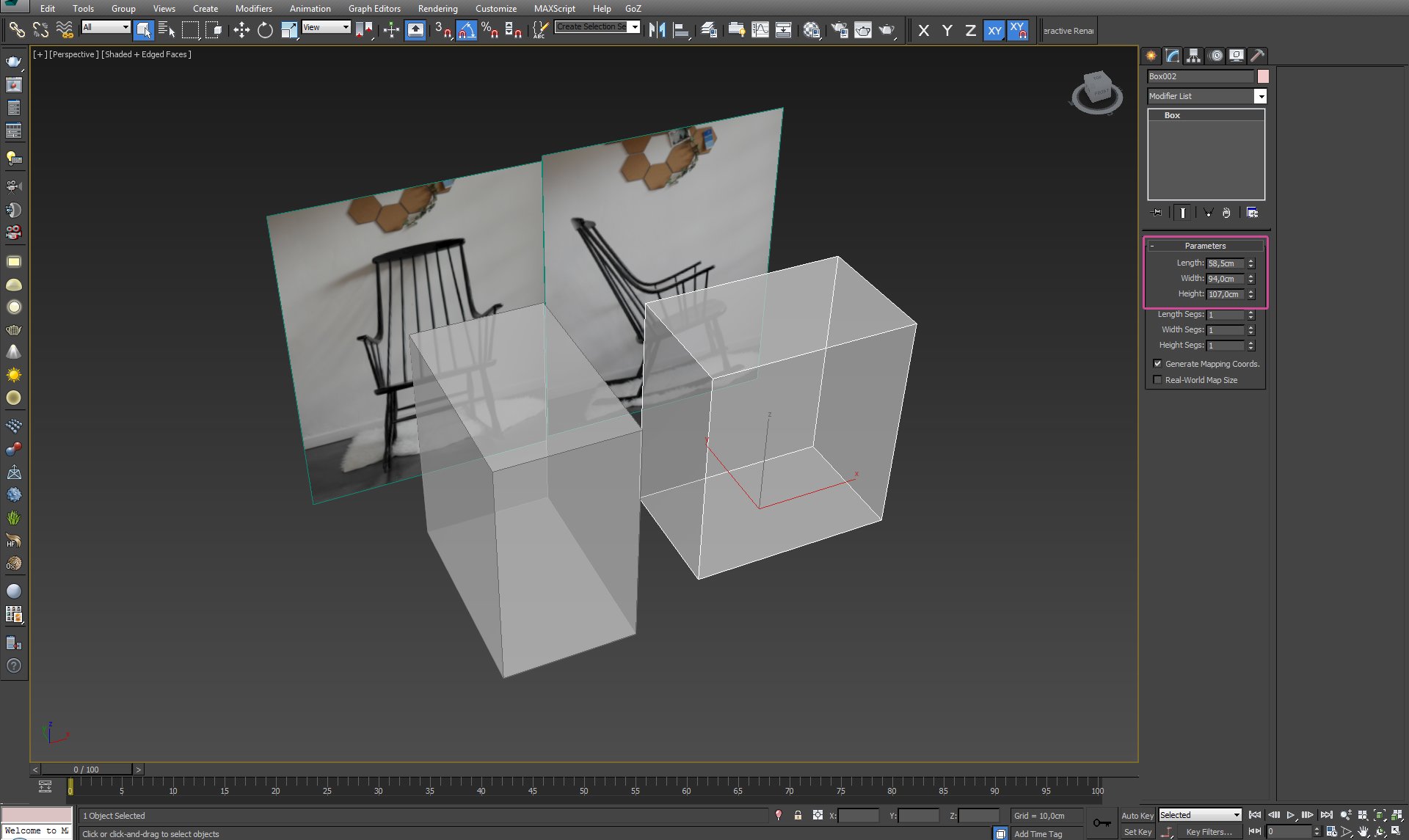Click the Render Production teapot
The image size is (1409, 840).
tap(886, 30)
